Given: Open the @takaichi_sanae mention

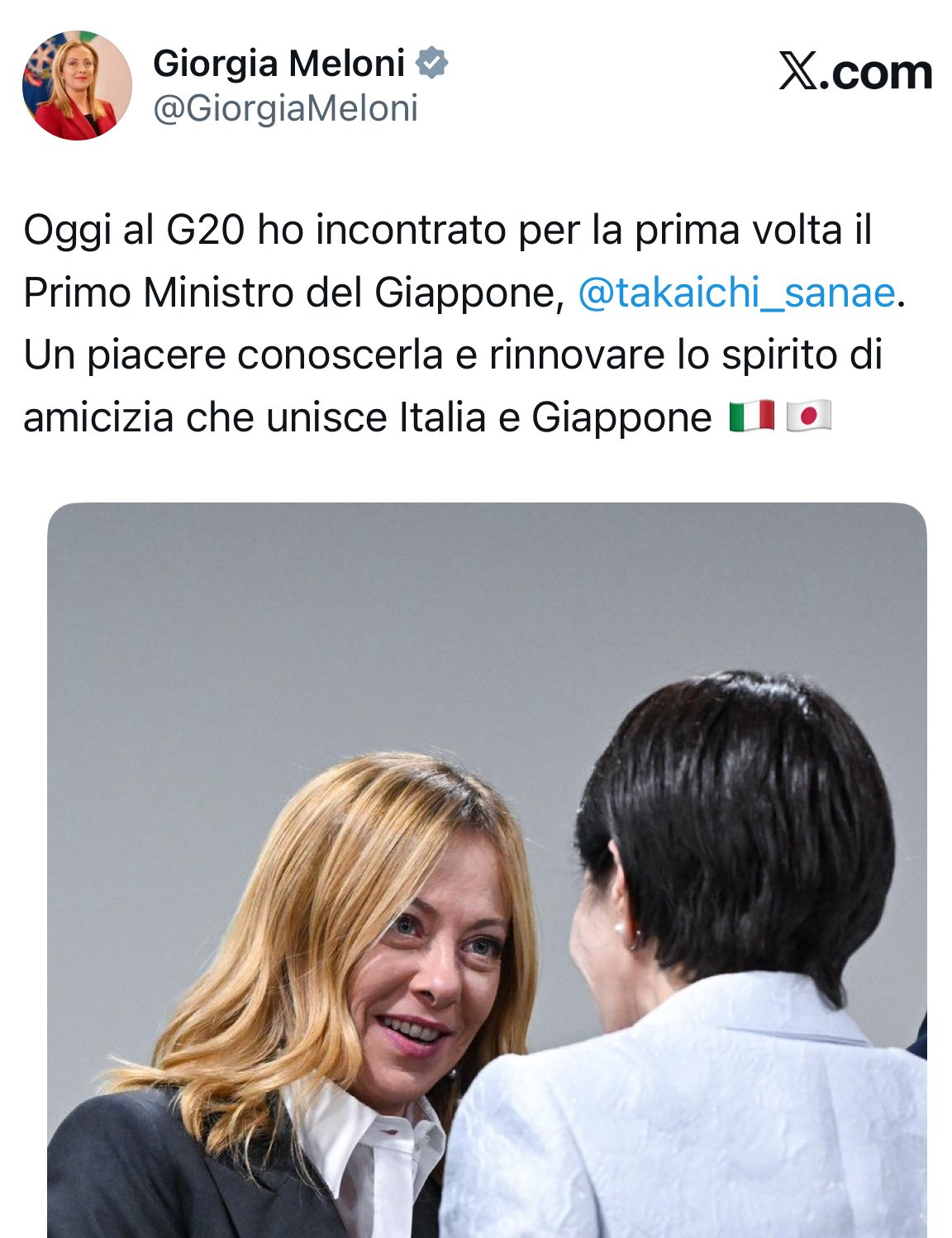Looking at the screenshot, I should [x=736, y=292].
